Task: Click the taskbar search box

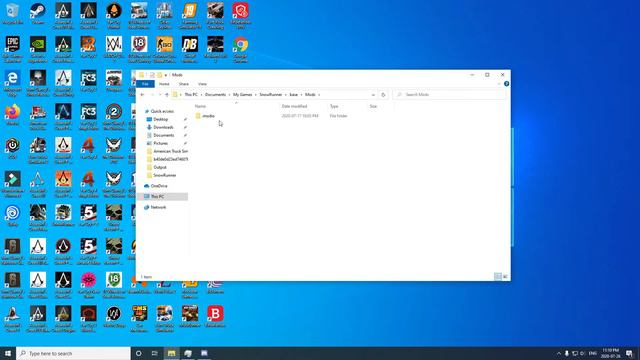Action: pos(73,353)
